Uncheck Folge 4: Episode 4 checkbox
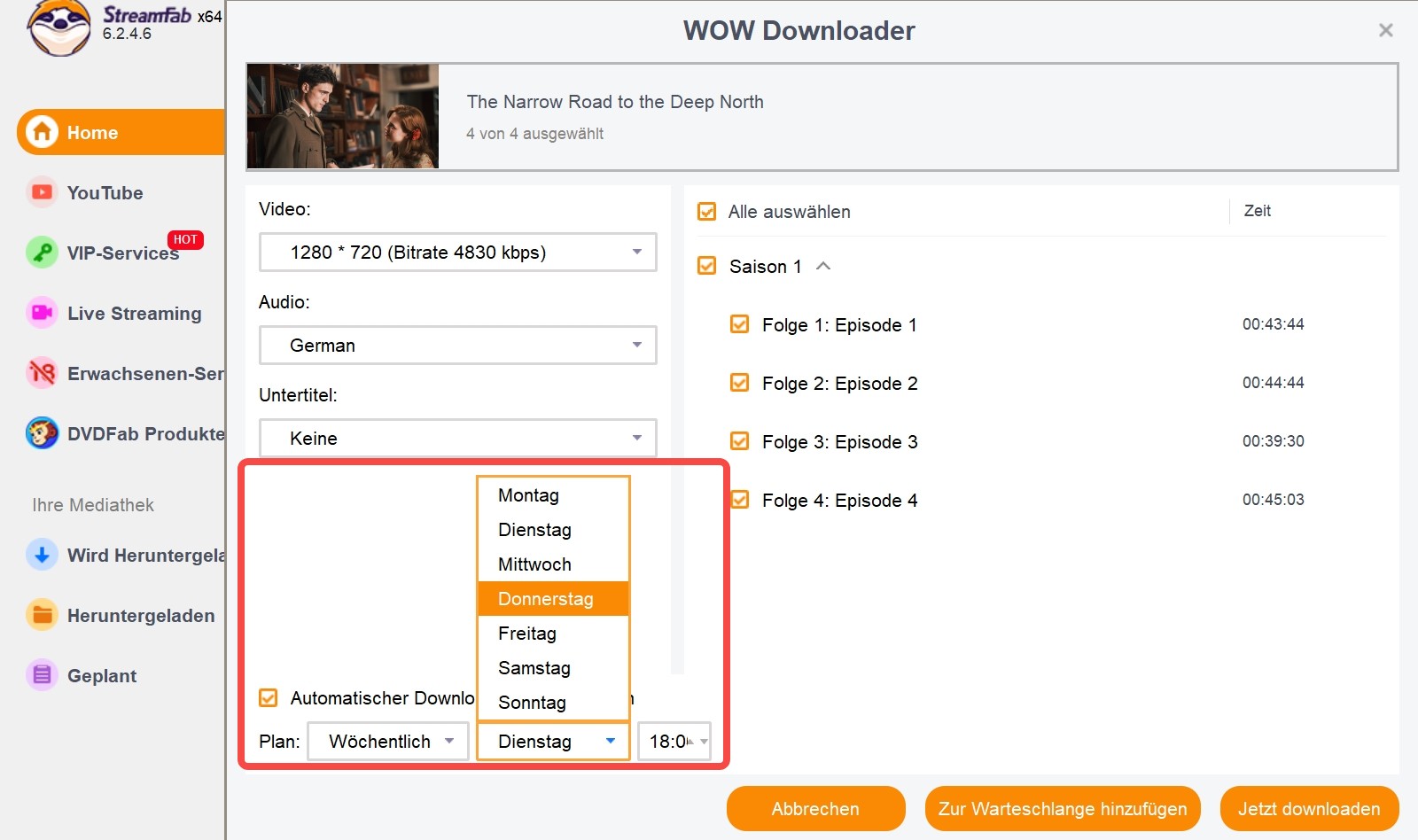The height and width of the screenshot is (840, 1418). pyautogui.click(x=739, y=500)
